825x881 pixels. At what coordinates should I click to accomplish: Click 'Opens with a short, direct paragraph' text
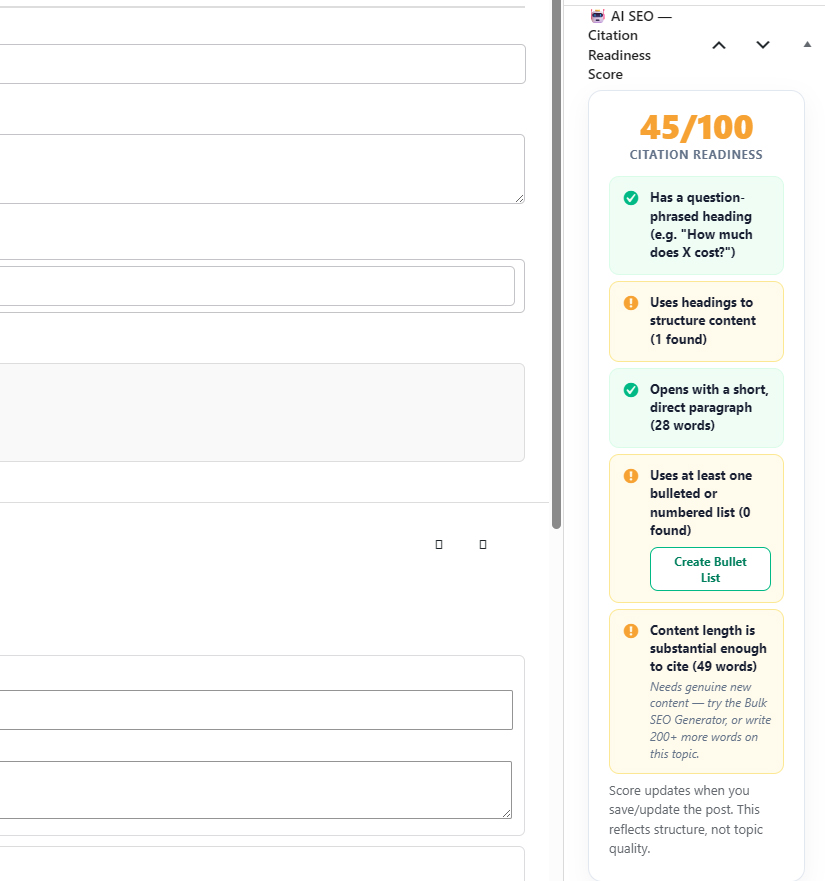(x=709, y=407)
